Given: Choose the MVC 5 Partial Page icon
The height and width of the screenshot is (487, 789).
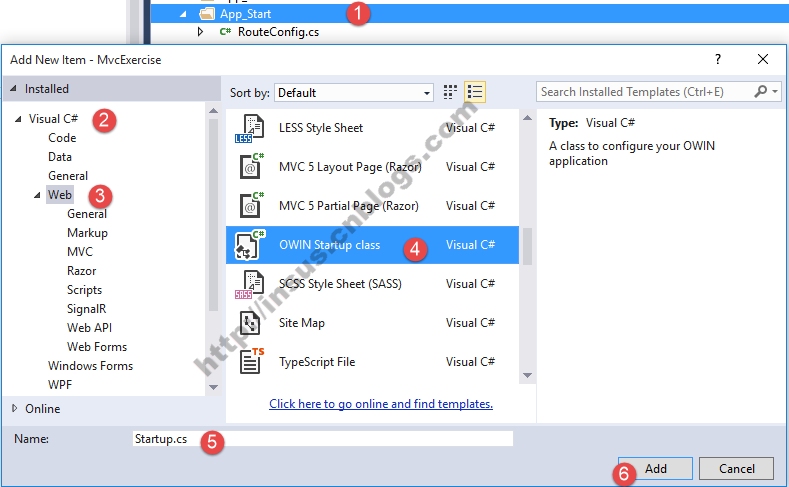Looking at the screenshot, I should point(249,206).
